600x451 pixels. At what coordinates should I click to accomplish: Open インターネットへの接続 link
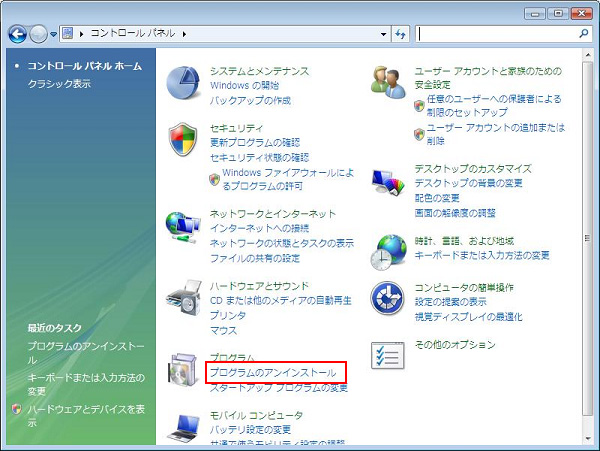click(x=259, y=228)
